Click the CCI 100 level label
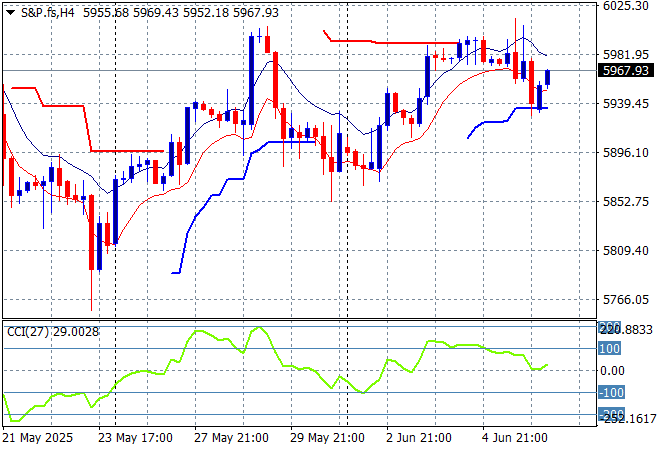Viewport: 660px width, 450px height. [x=609, y=349]
